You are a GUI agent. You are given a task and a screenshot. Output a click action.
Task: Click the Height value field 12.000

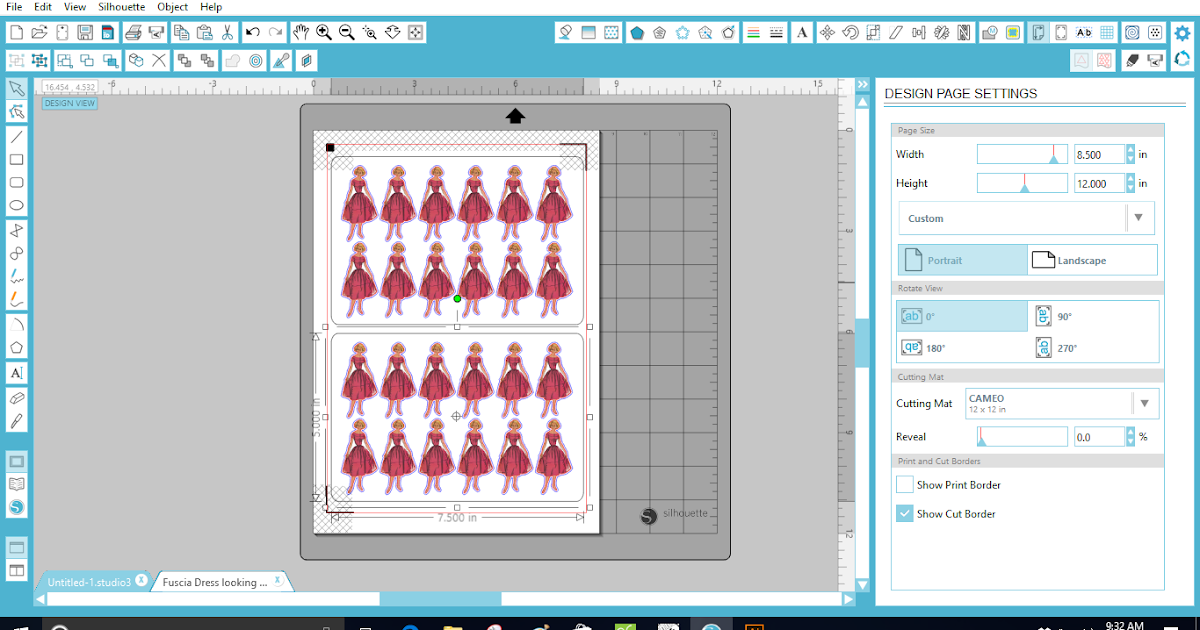(x=1098, y=184)
